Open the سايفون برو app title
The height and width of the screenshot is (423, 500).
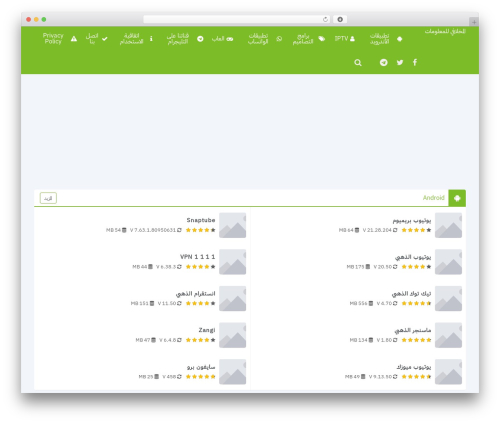tap(201, 367)
